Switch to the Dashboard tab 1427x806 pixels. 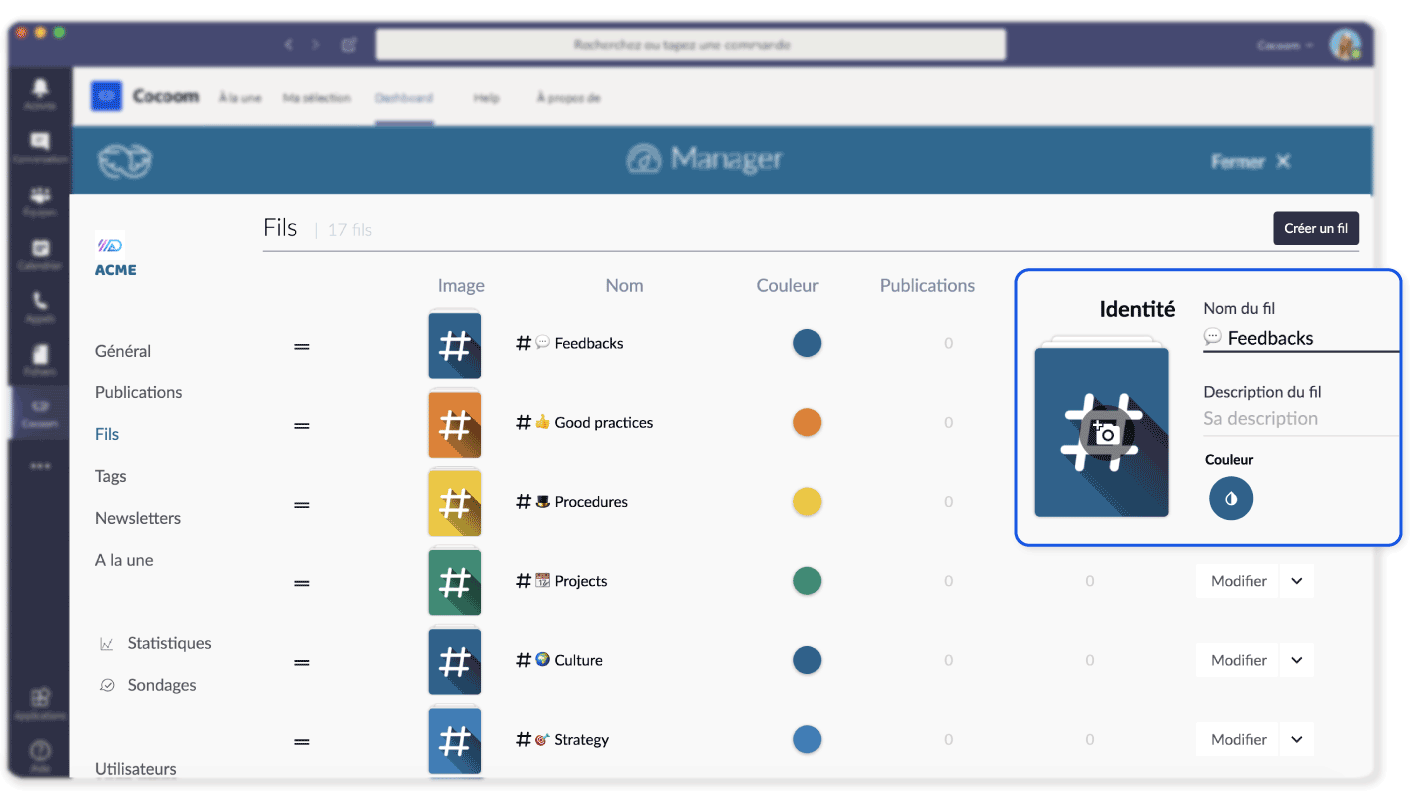tap(404, 98)
